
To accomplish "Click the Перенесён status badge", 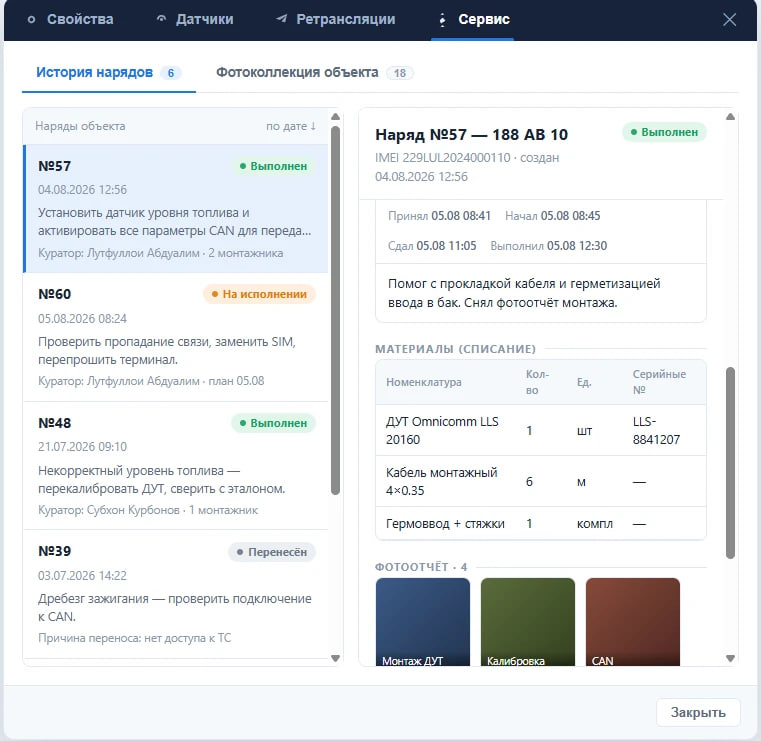I will 272,552.
